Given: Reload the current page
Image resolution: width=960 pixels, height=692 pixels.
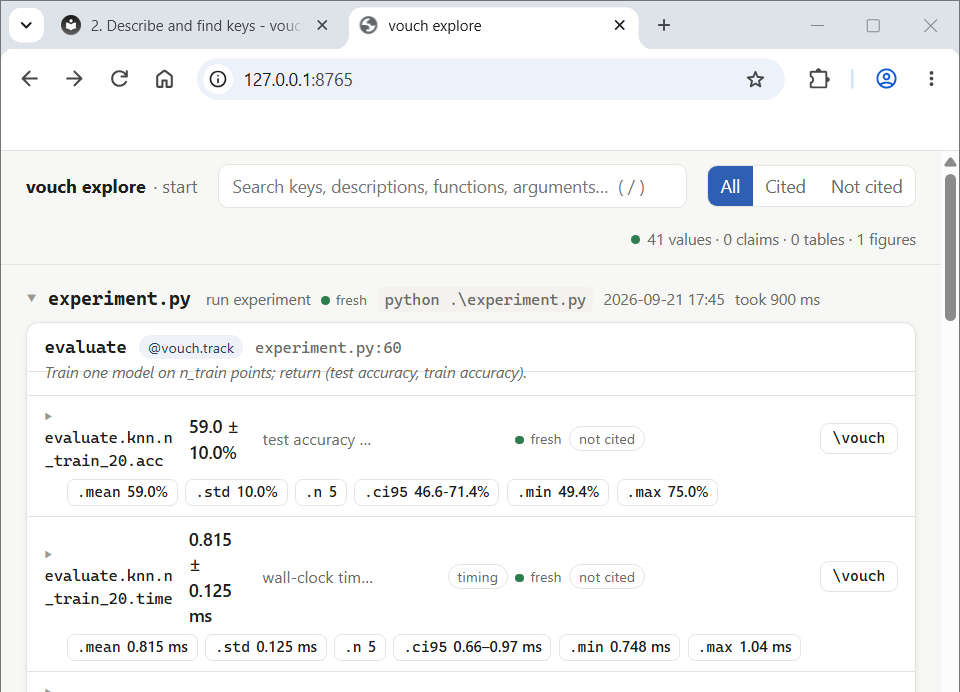Looking at the screenshot, I should click(x=119, y=79).
